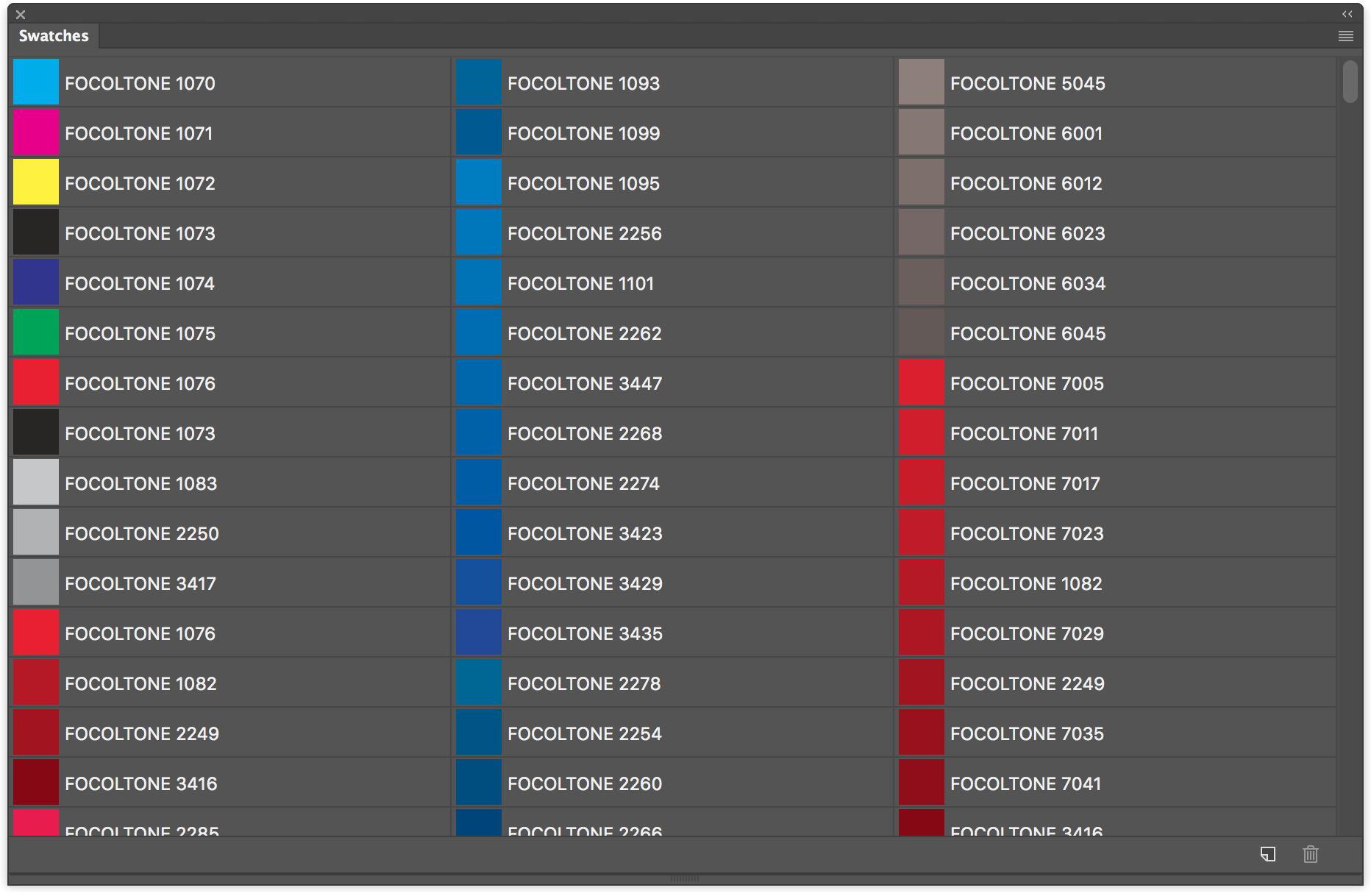Screen dimensions: 1371x896
Task: Delete the selected swatch
Action: pyautogui.click(x=1311, y=855)
